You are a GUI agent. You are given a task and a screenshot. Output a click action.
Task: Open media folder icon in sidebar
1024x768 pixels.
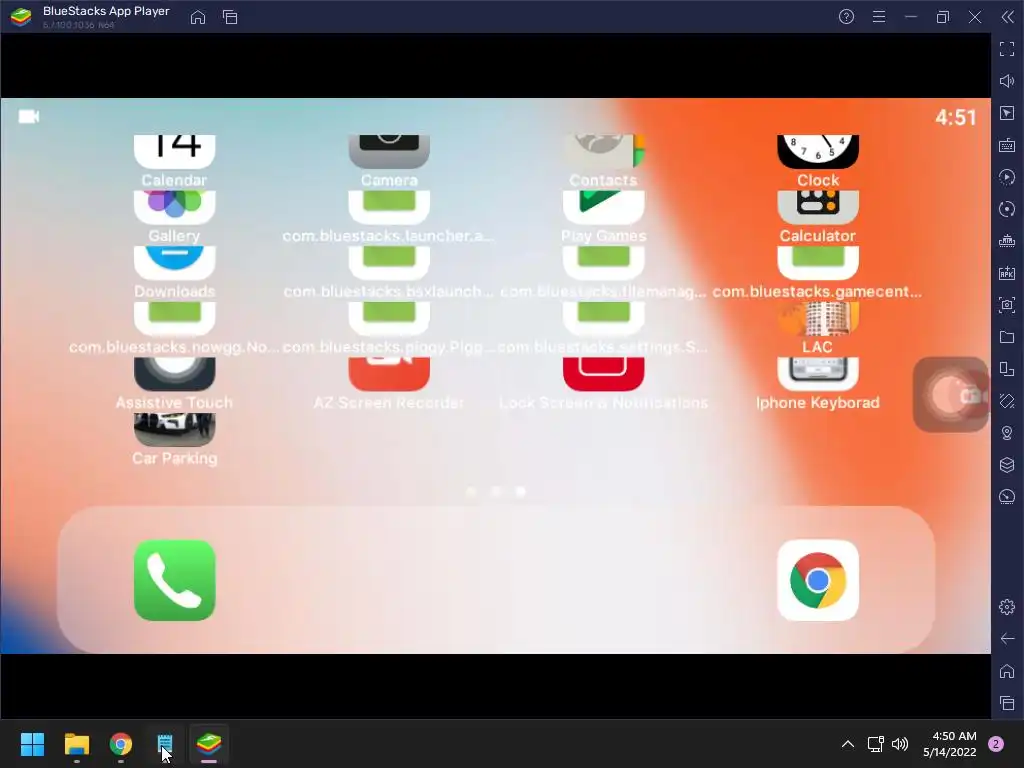pyautogui.click(x=1007, y=337)
